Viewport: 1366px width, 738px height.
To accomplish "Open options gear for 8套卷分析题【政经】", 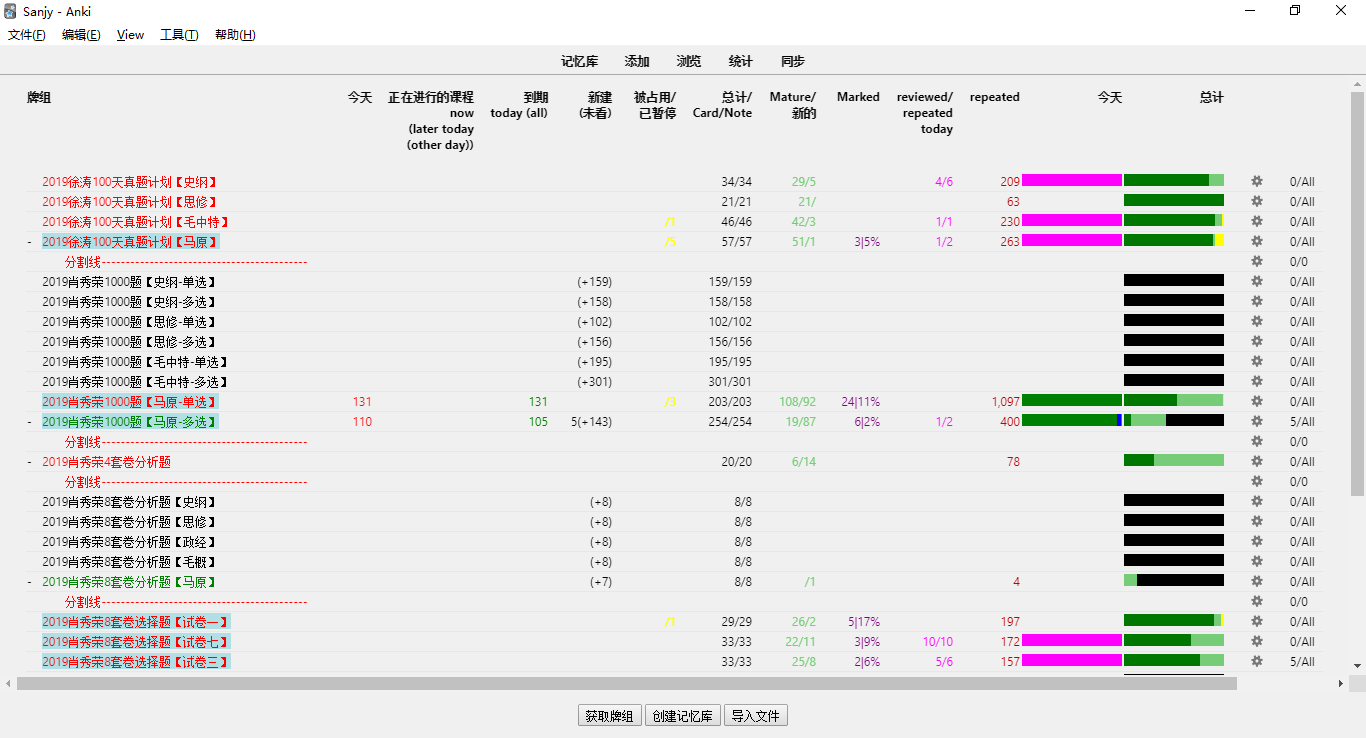I will pyautogui.click(x=1257, y=541).
